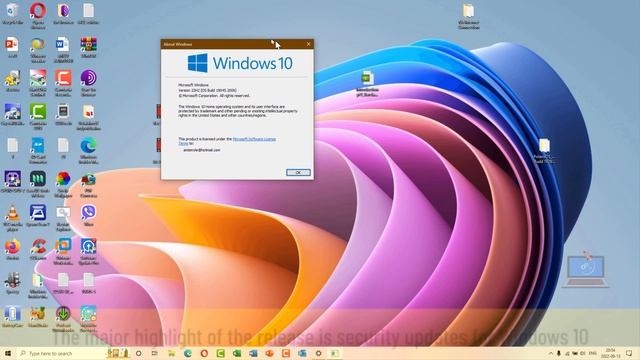Launch the WinRAR desktop shortcut
The height and width of the screenshot is (360, 640).
[x=89, y=47]
